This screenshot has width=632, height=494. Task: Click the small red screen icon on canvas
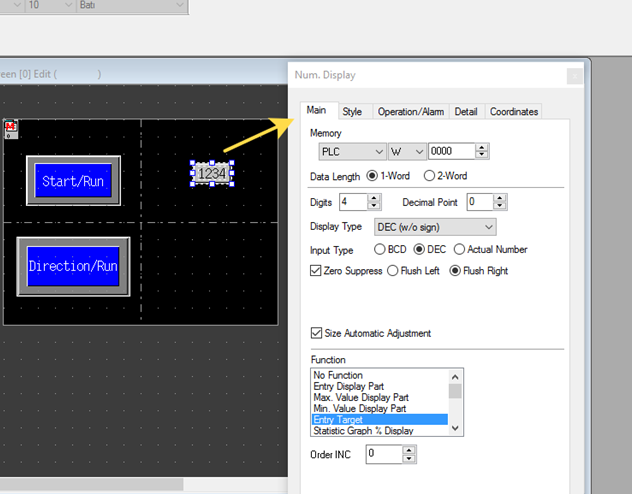11,128
